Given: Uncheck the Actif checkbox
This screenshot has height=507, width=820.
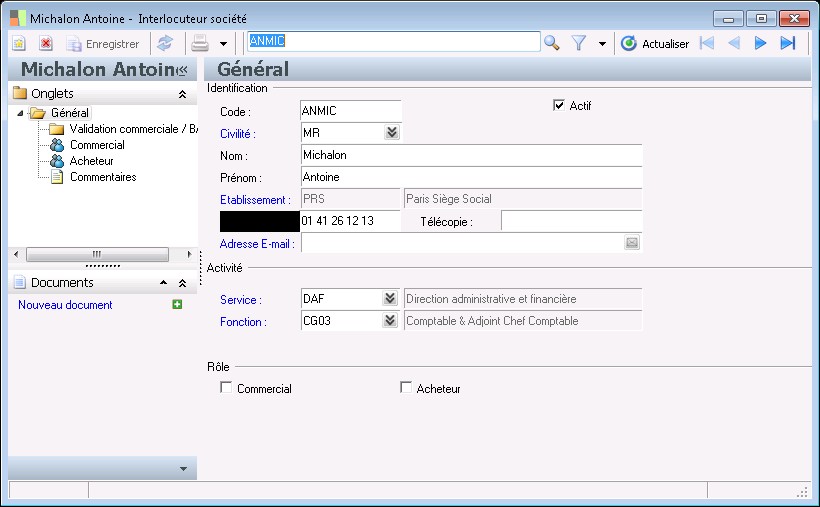Looking at the screenshot, I should point(559,105).
